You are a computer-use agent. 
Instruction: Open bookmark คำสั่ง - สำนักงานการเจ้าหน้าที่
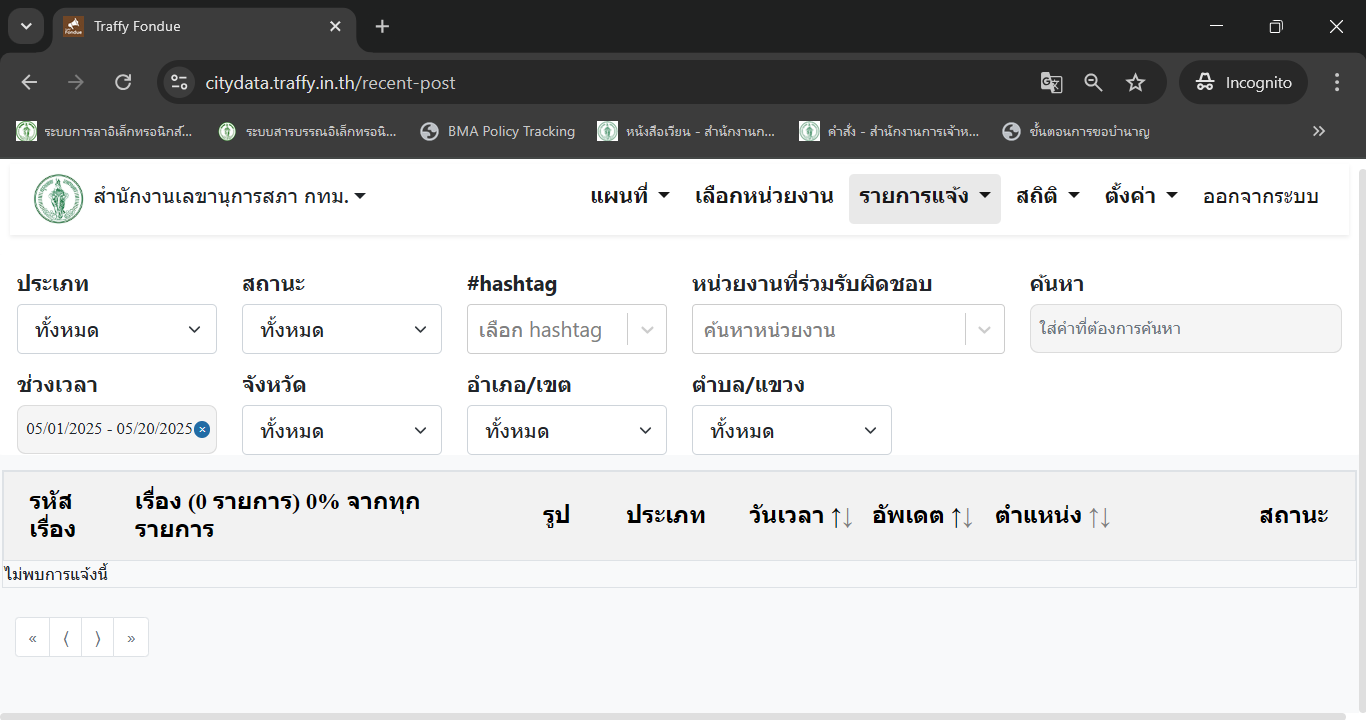point(889,131)
